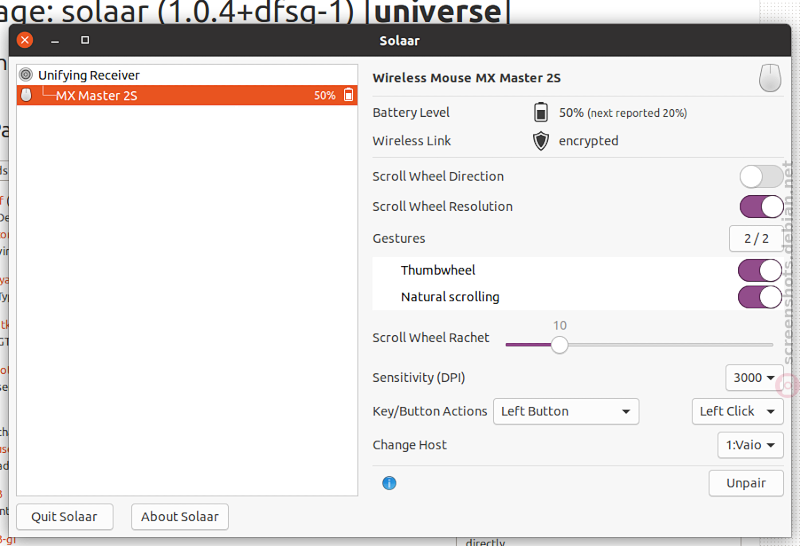Click the Scroll Wheel Direction label

click(x=438, y=177)
